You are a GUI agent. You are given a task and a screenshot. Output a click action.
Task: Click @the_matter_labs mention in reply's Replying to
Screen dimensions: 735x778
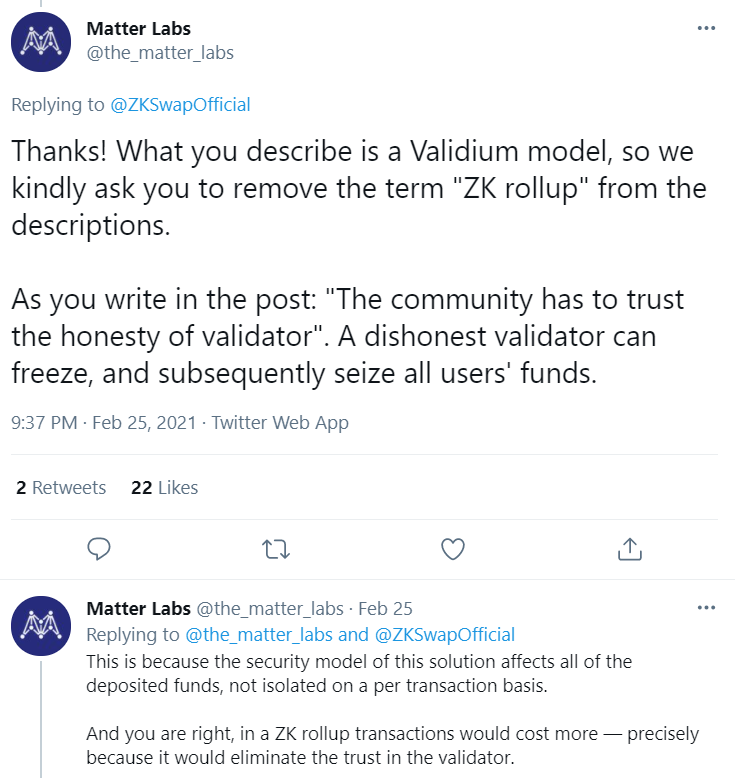259,635
